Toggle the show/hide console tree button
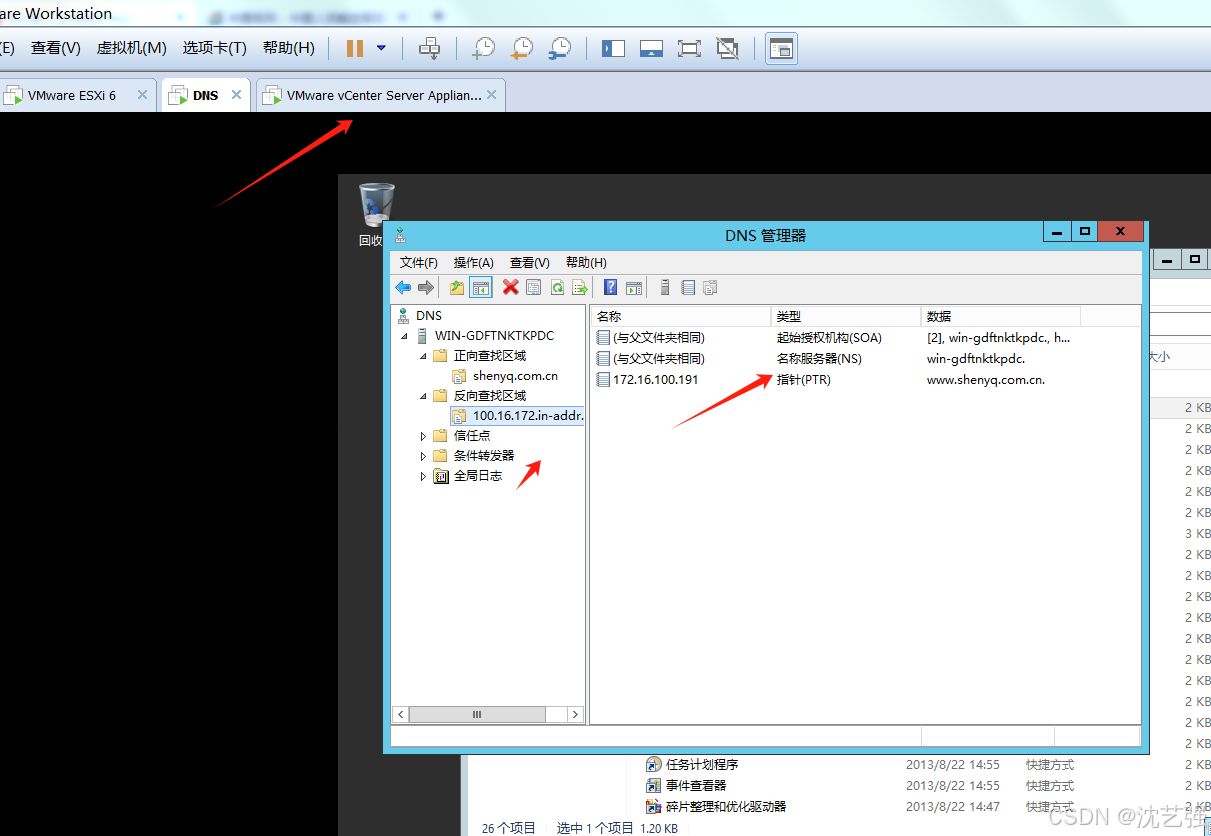 (481, 288)
